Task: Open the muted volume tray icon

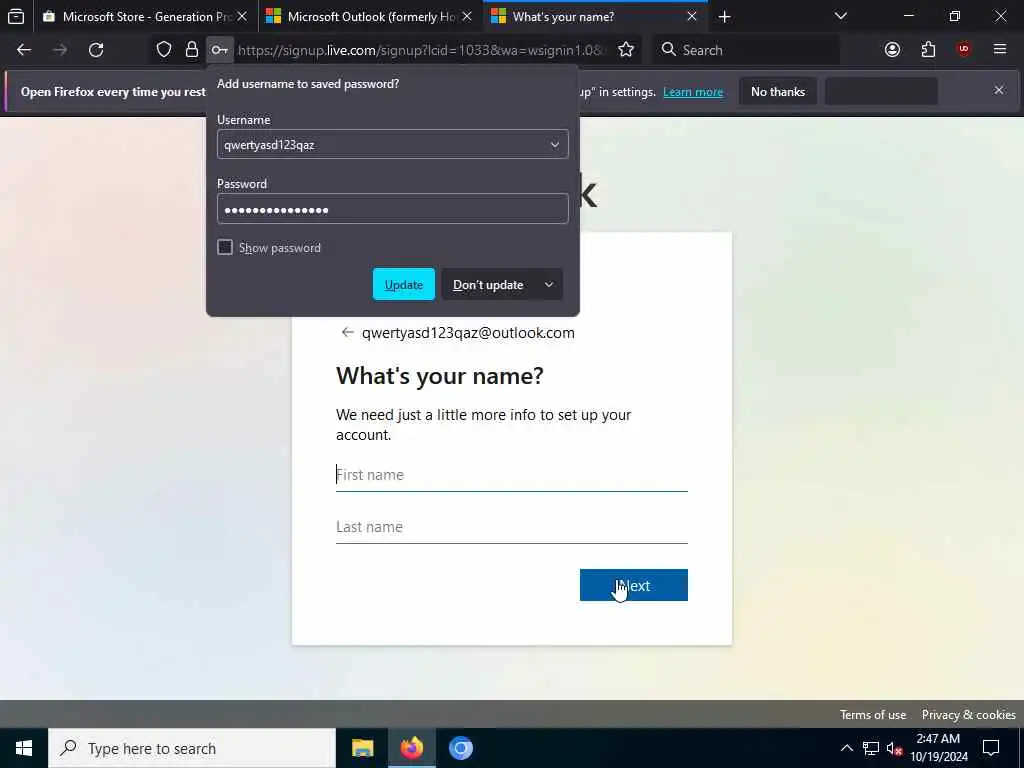Action: click(x=894, y=748)
